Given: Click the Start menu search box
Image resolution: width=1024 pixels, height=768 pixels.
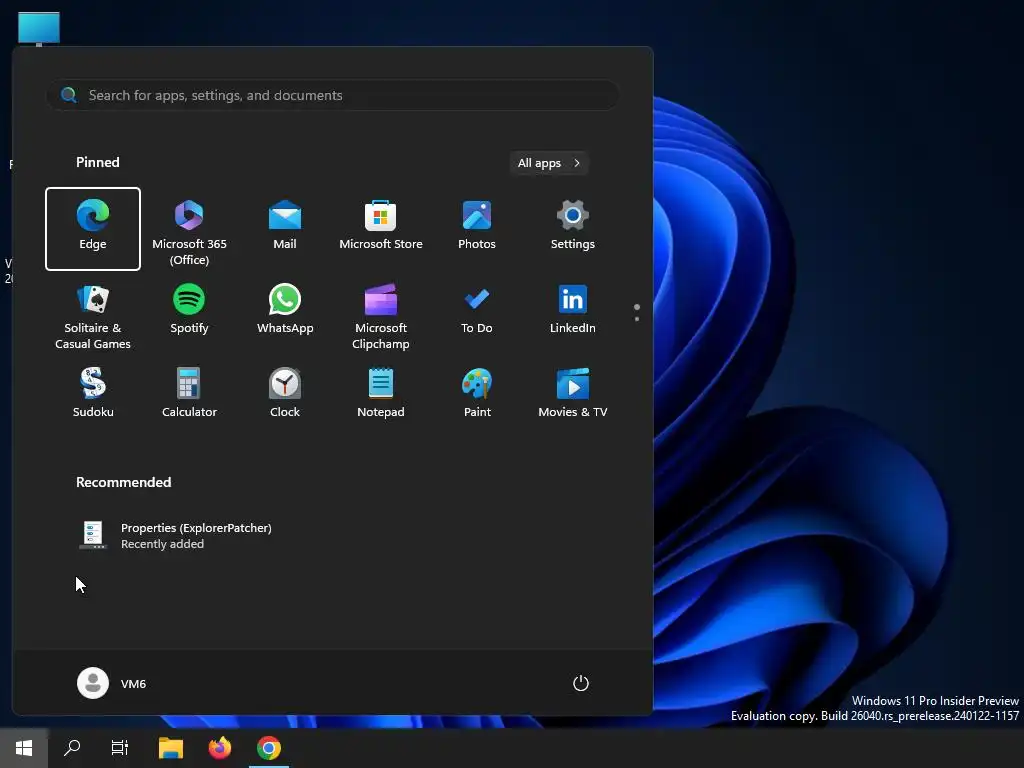Looking at the screenshot, I should click(332, 95).
